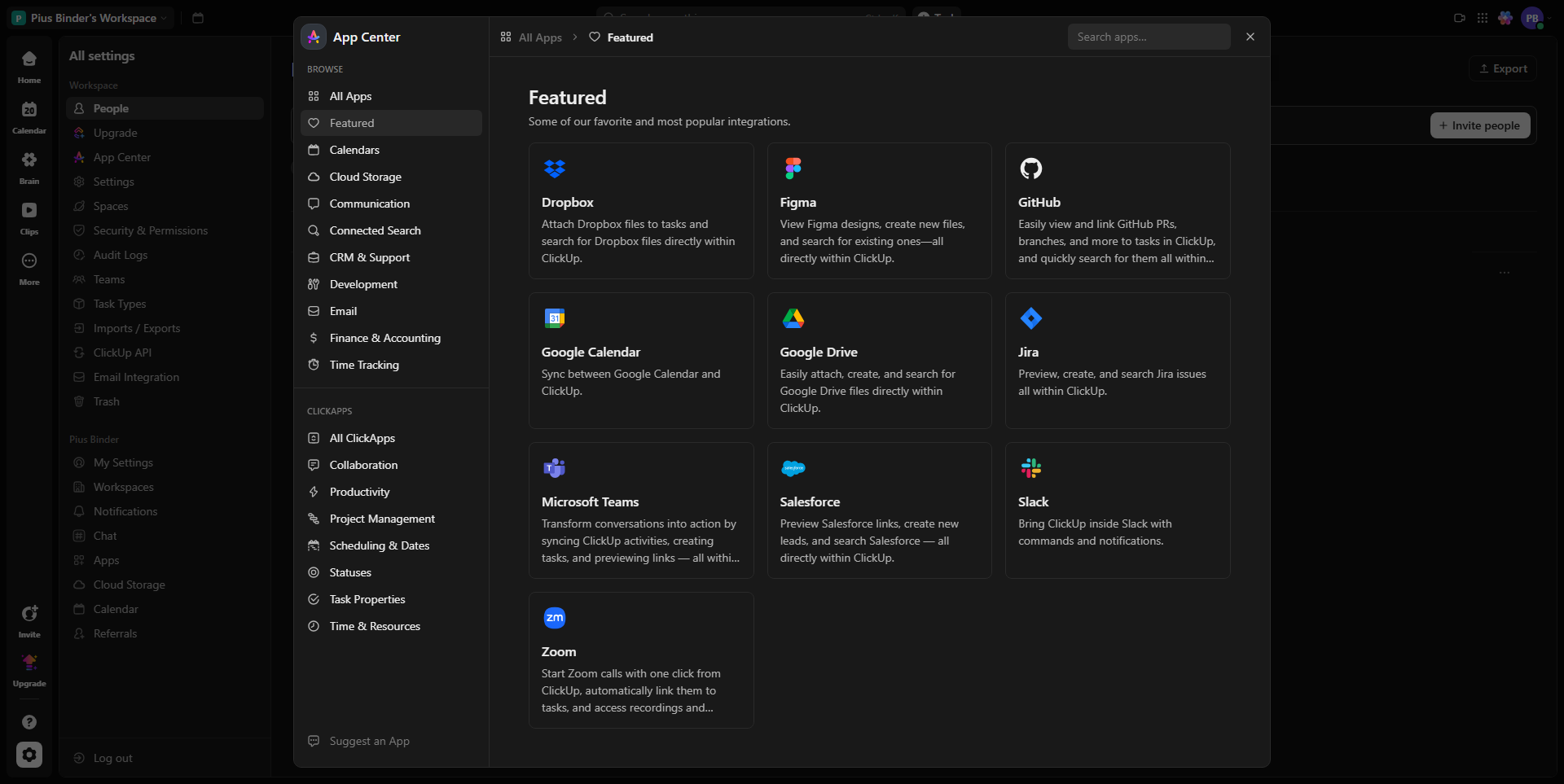Open the Google Calendar integration card

(x=641, y=361)
